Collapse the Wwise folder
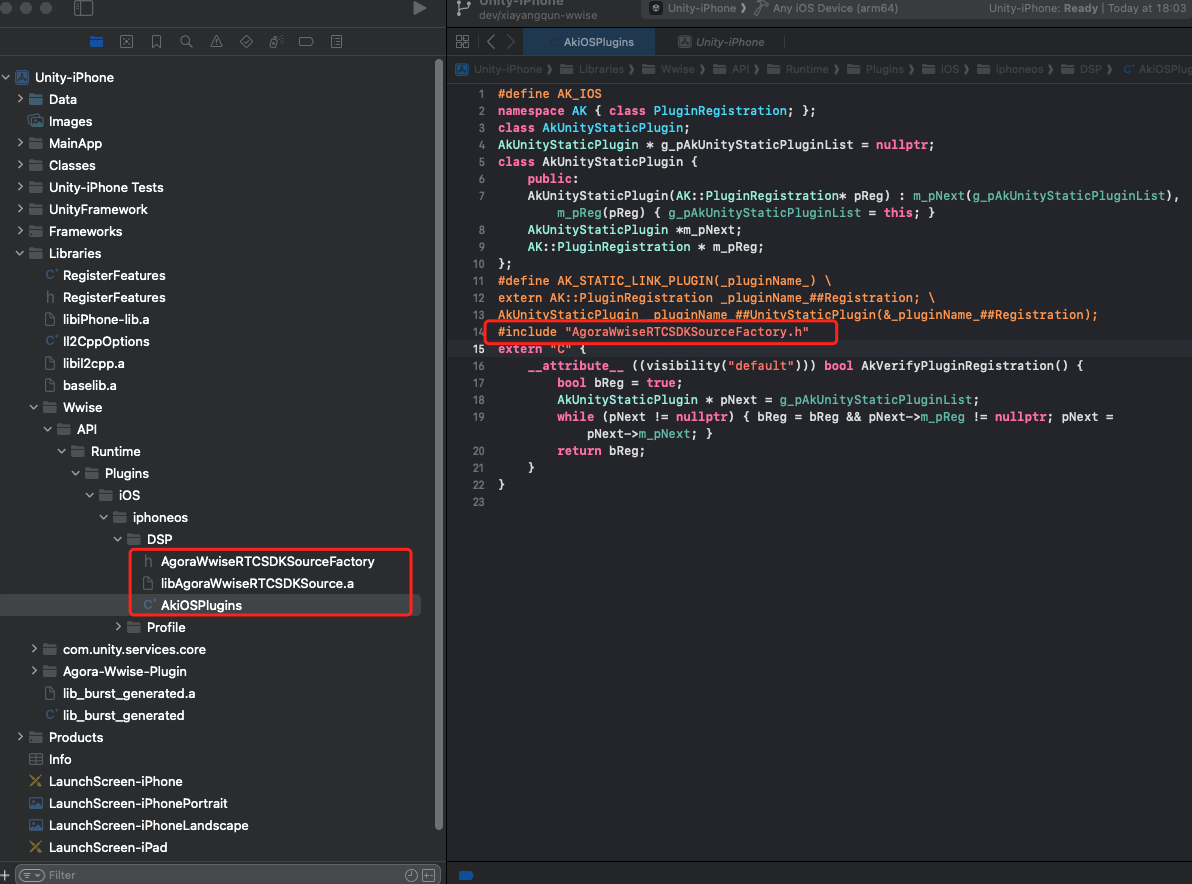 tap(34, 407)
